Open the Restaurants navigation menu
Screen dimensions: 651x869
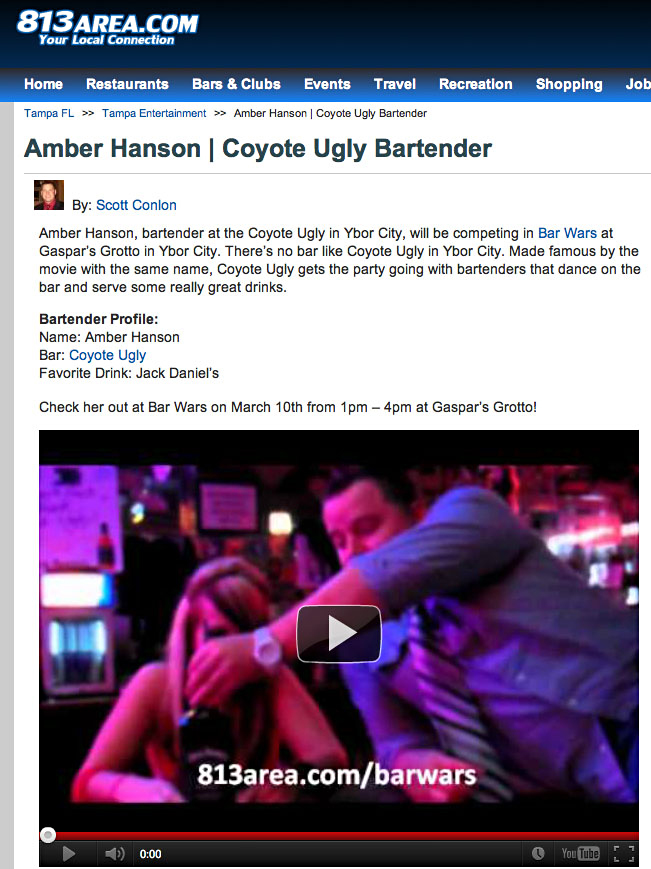click(x=127, y=84)
